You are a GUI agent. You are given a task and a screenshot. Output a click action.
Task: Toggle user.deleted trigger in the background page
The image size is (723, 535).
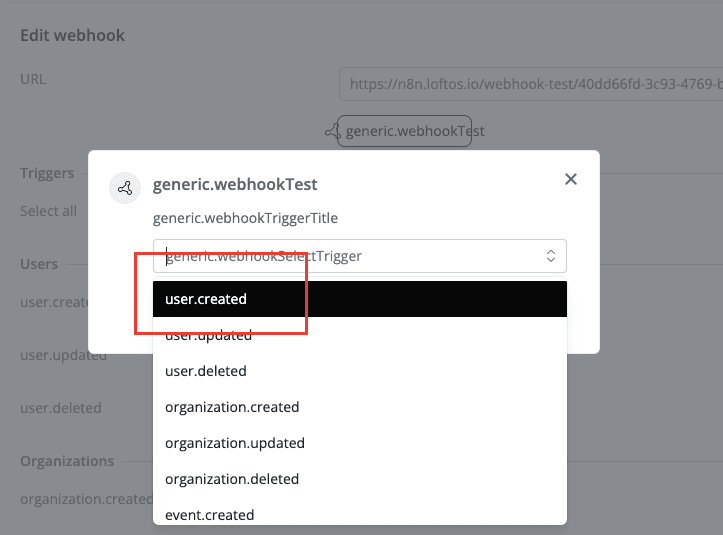60,408
